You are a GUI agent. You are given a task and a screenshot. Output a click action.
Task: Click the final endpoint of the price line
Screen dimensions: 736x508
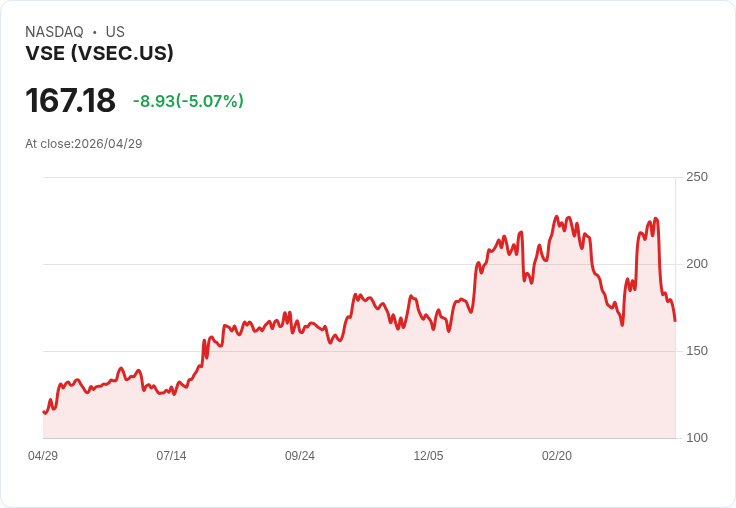click(x=675, y=321)
